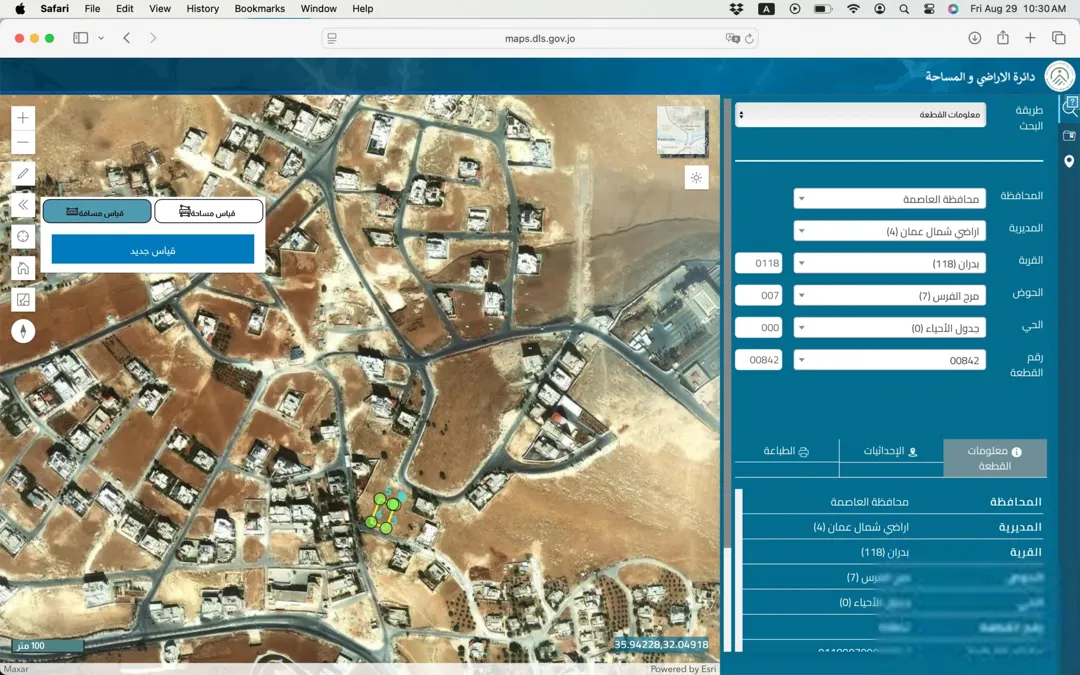Viewport: 1080px width, 675px height.
Task: Expand the القرية village dropdown showing بدران (118)
Action: point(889,263)
